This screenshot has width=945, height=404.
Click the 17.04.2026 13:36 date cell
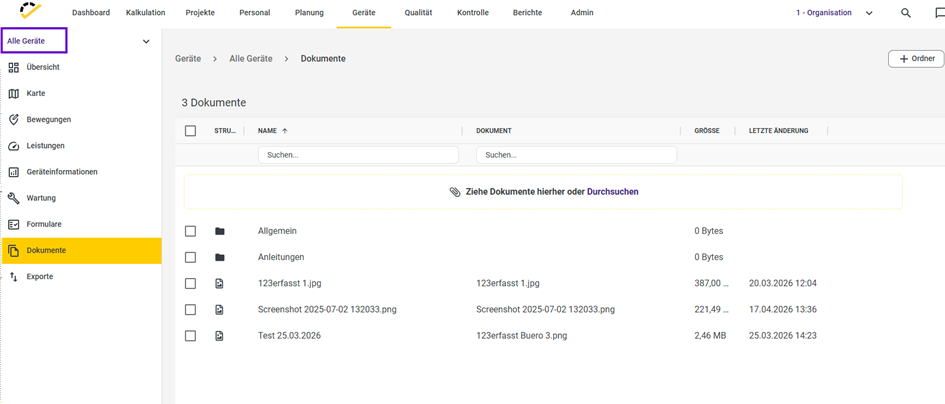[x=782, y=310]
